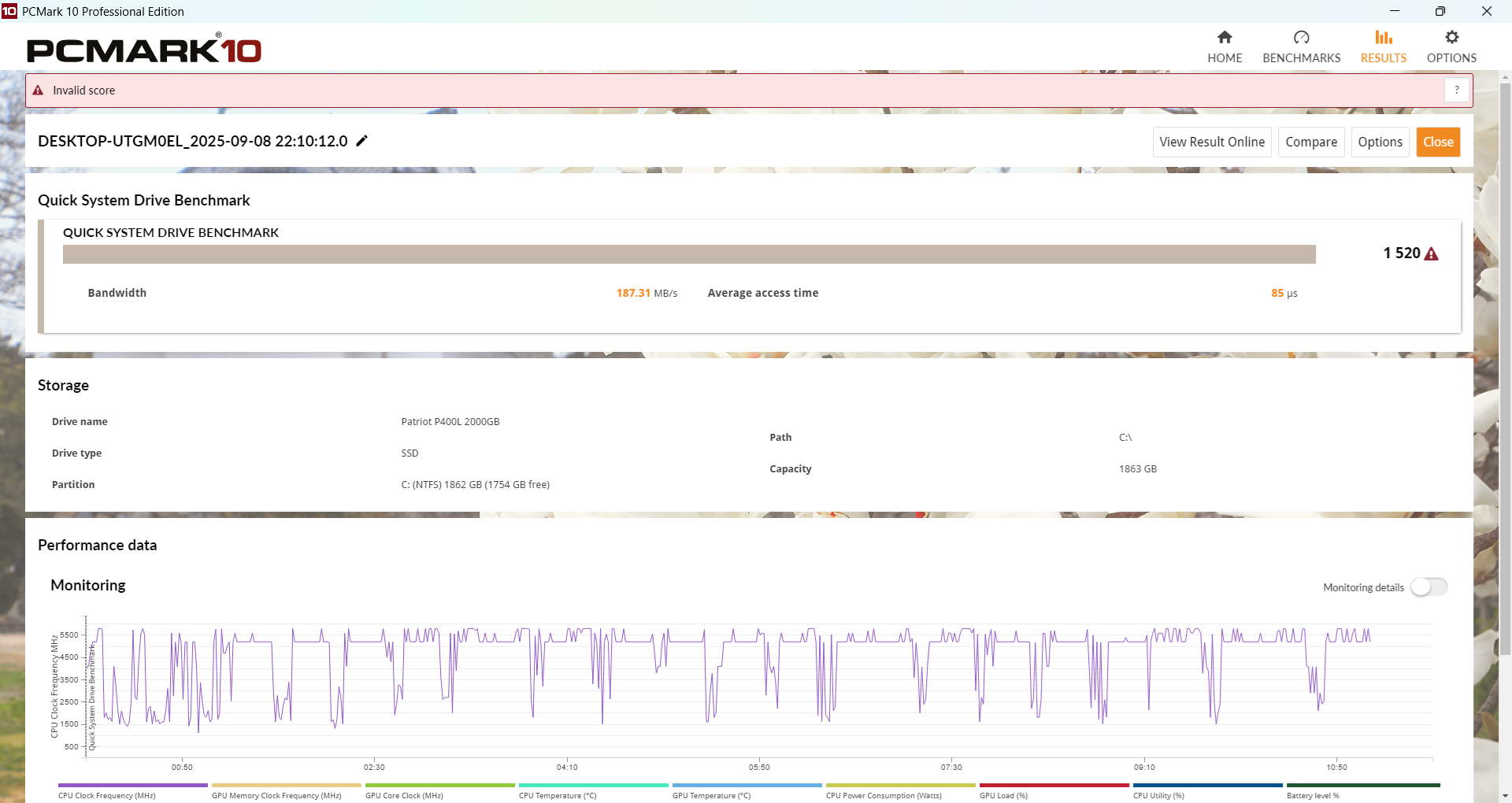The image size is (1512, 803).
Task: Select CPU Clock Frequency (MHz) legend
Action: pos(133,791)
